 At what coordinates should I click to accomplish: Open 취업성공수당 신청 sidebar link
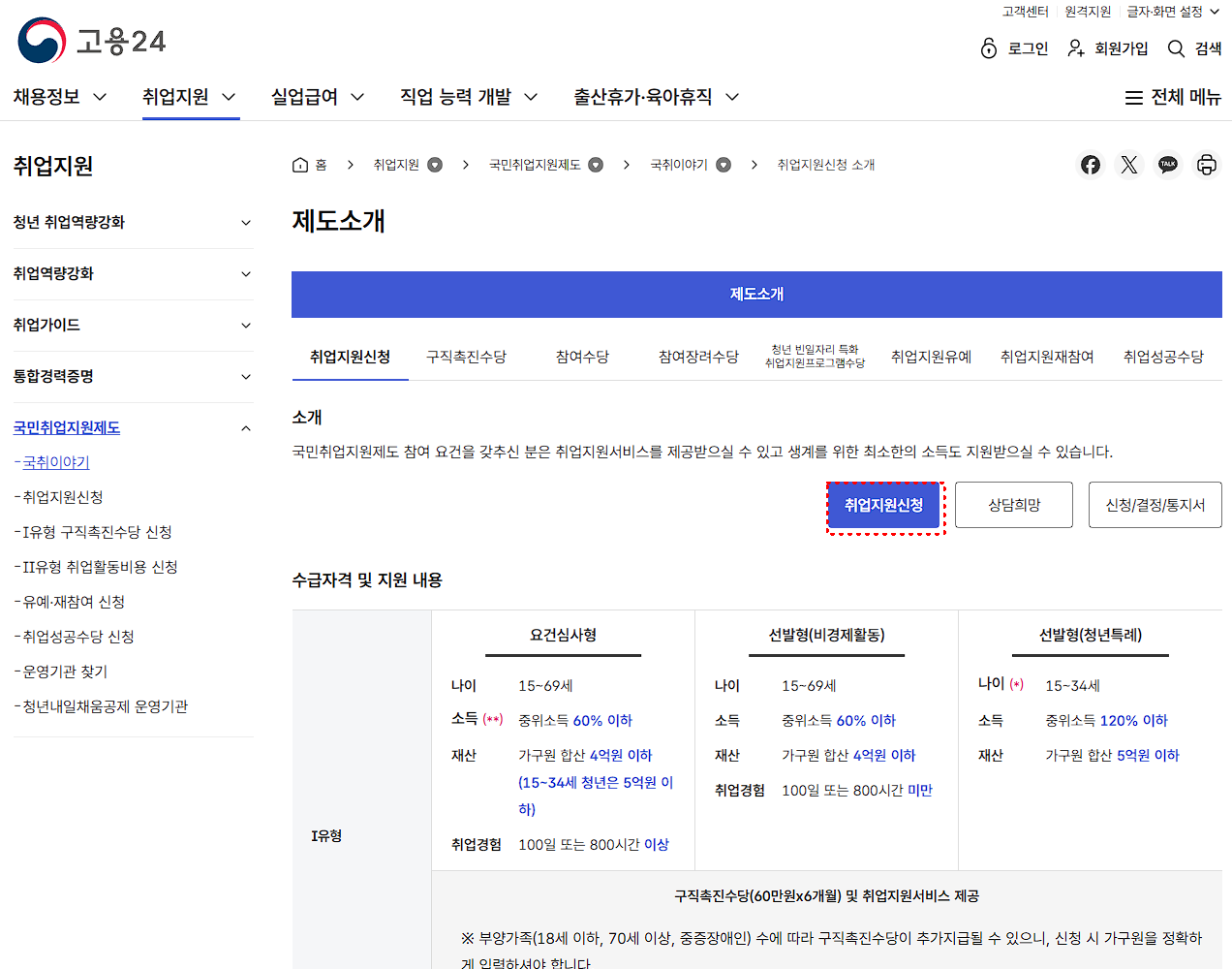pos(78,638)
